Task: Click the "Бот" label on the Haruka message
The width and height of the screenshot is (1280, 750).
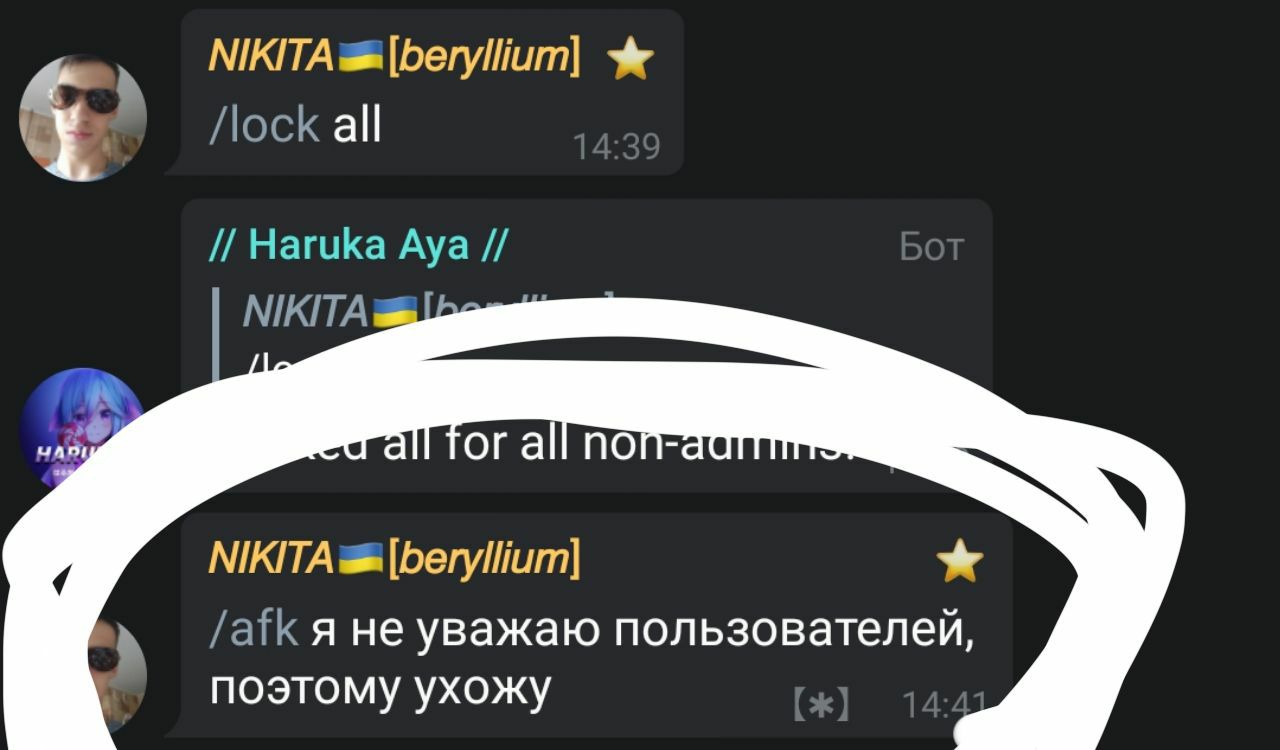Action: (x=932, y=246)
